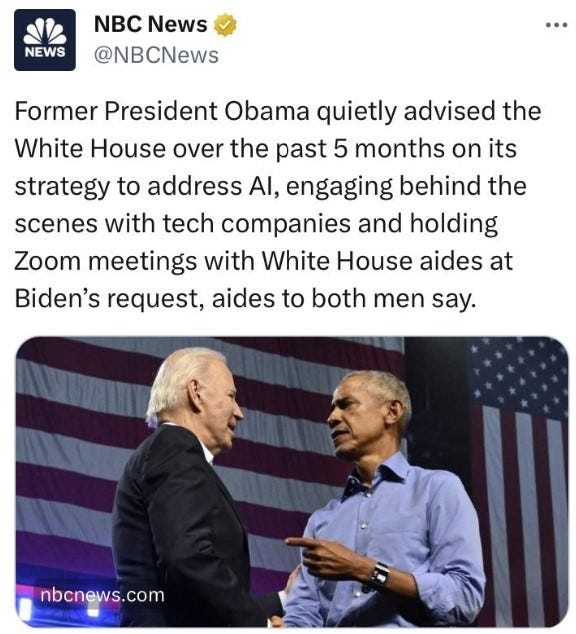The height and width of the screenshot is (634, 576).
Task: Open the NBC News profile avatar
Action: click(x=45, y=40)
